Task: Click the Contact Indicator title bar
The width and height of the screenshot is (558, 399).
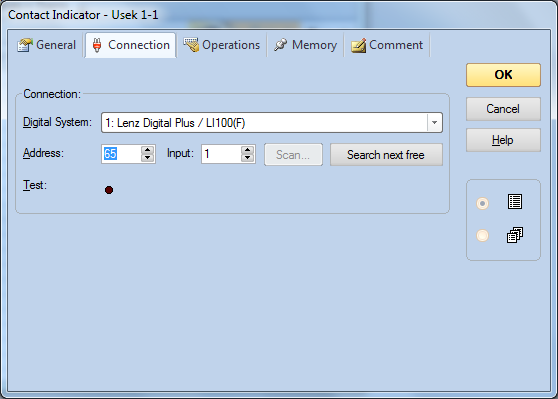Action: click(x=279, y=15)
